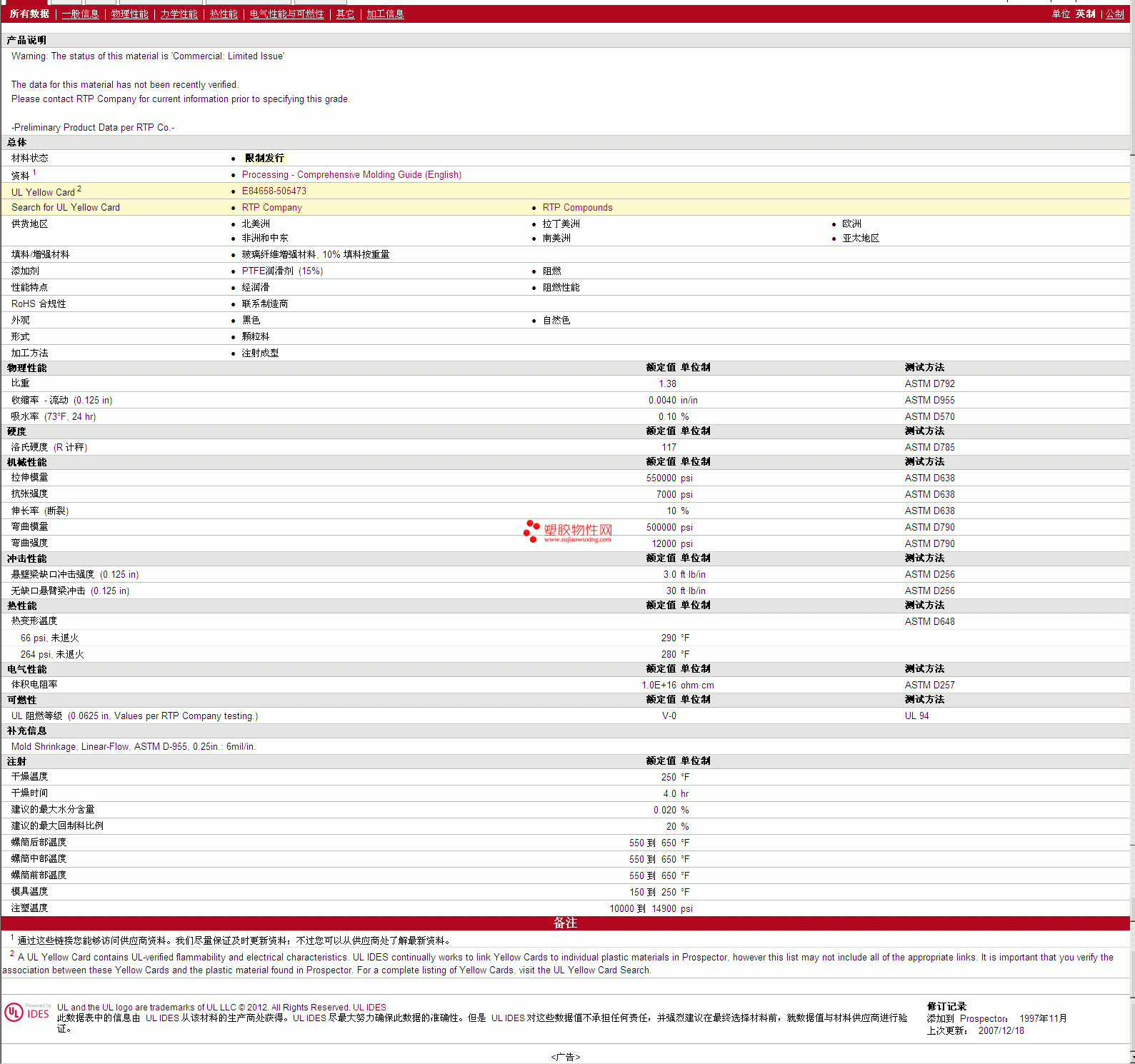Viewport: 1135px width, 1064px height.
Task: Click the 拉丁美洲 region entry
Action: click(561, 224)
